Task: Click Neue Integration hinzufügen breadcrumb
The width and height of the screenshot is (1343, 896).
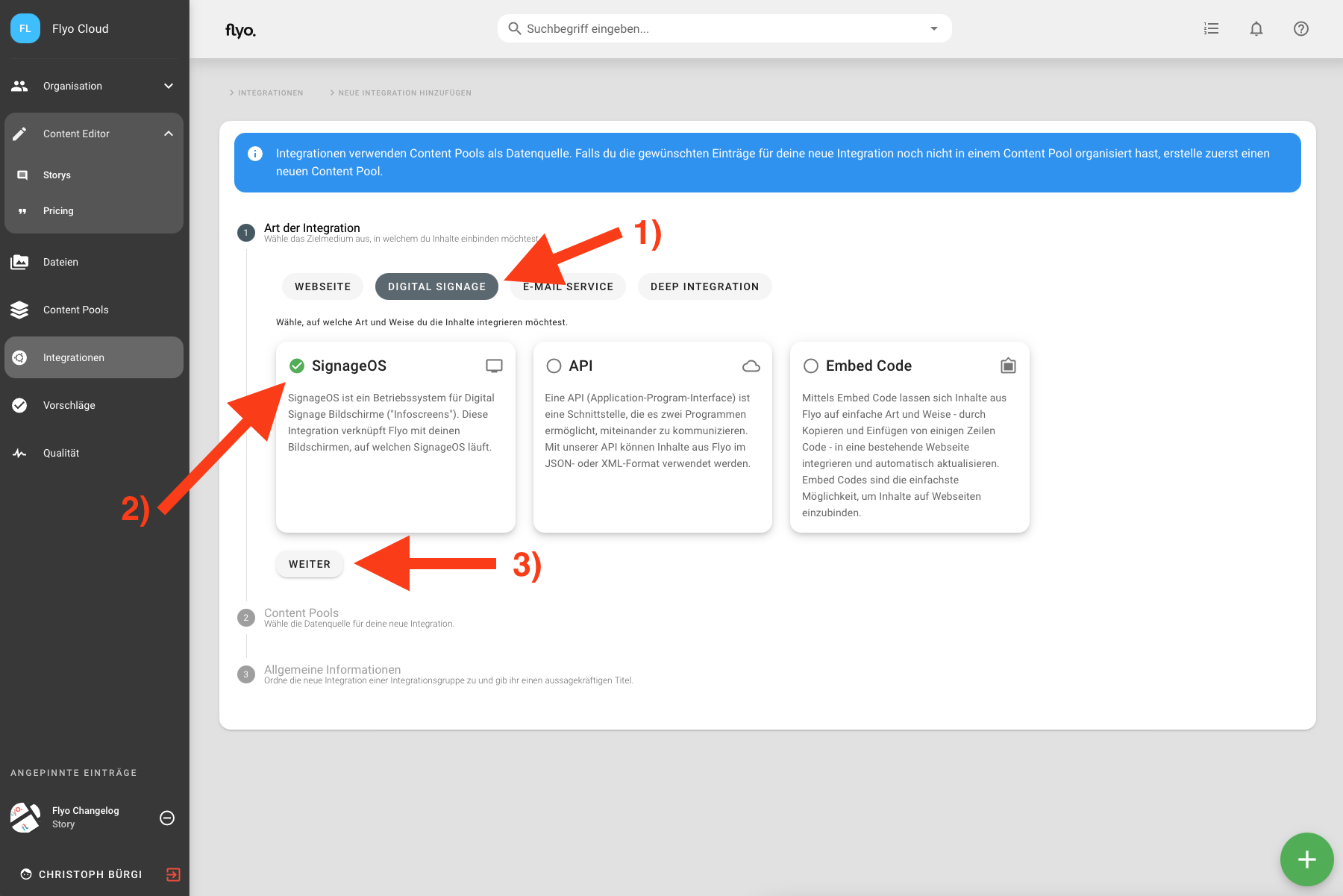Action: point(404,93)
